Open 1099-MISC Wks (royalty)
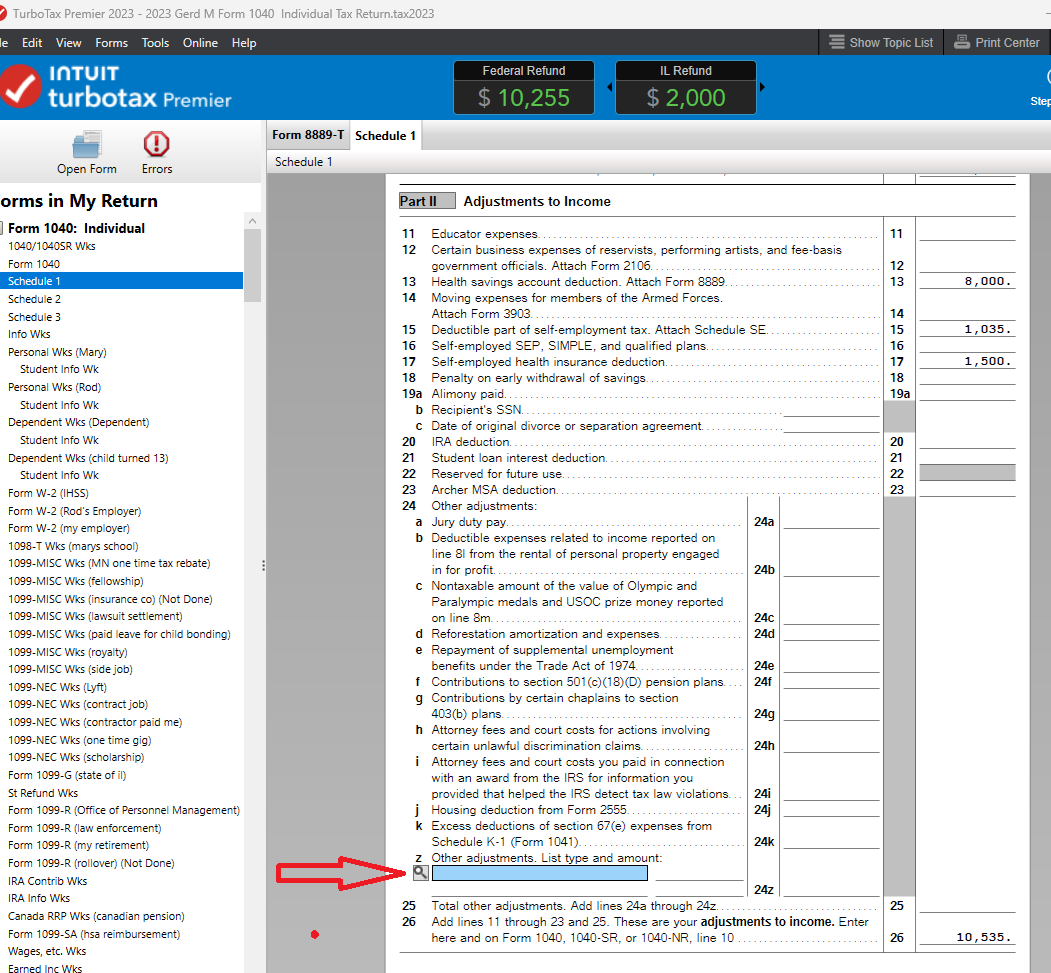The height and width of the screenshot is (973, 1051). tap(67, 652)
